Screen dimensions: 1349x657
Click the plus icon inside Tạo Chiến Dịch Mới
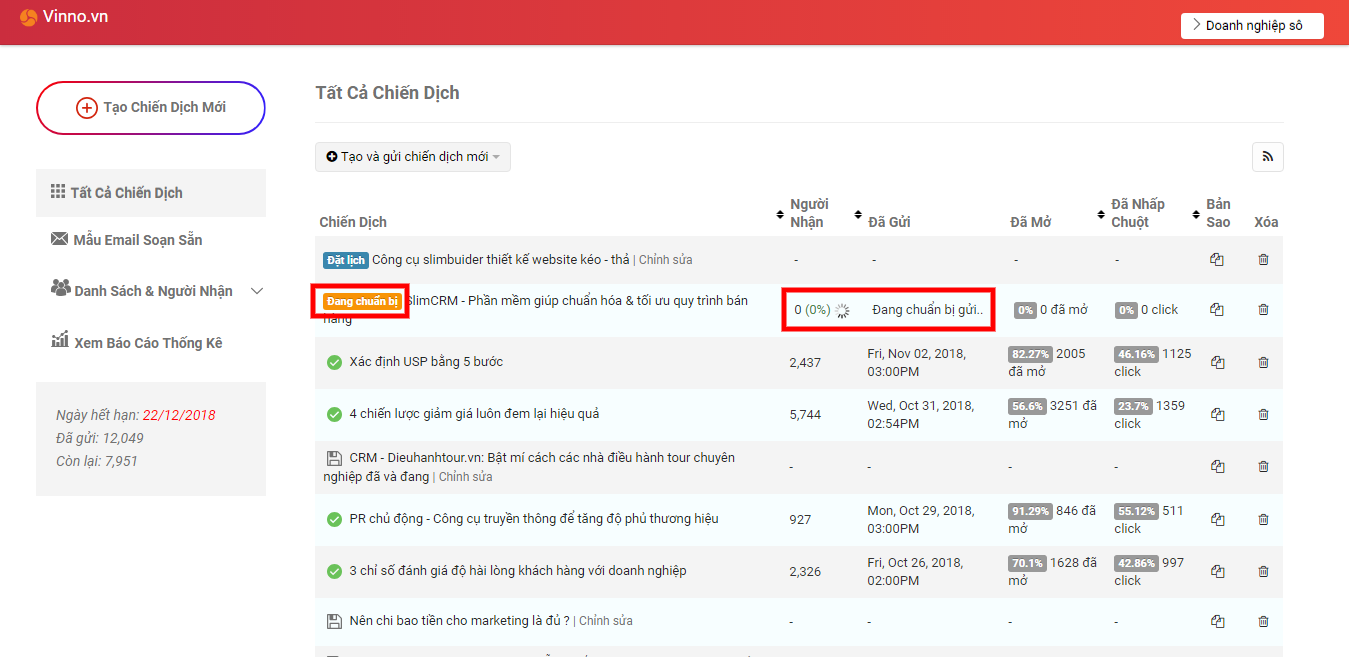point(89,108)
